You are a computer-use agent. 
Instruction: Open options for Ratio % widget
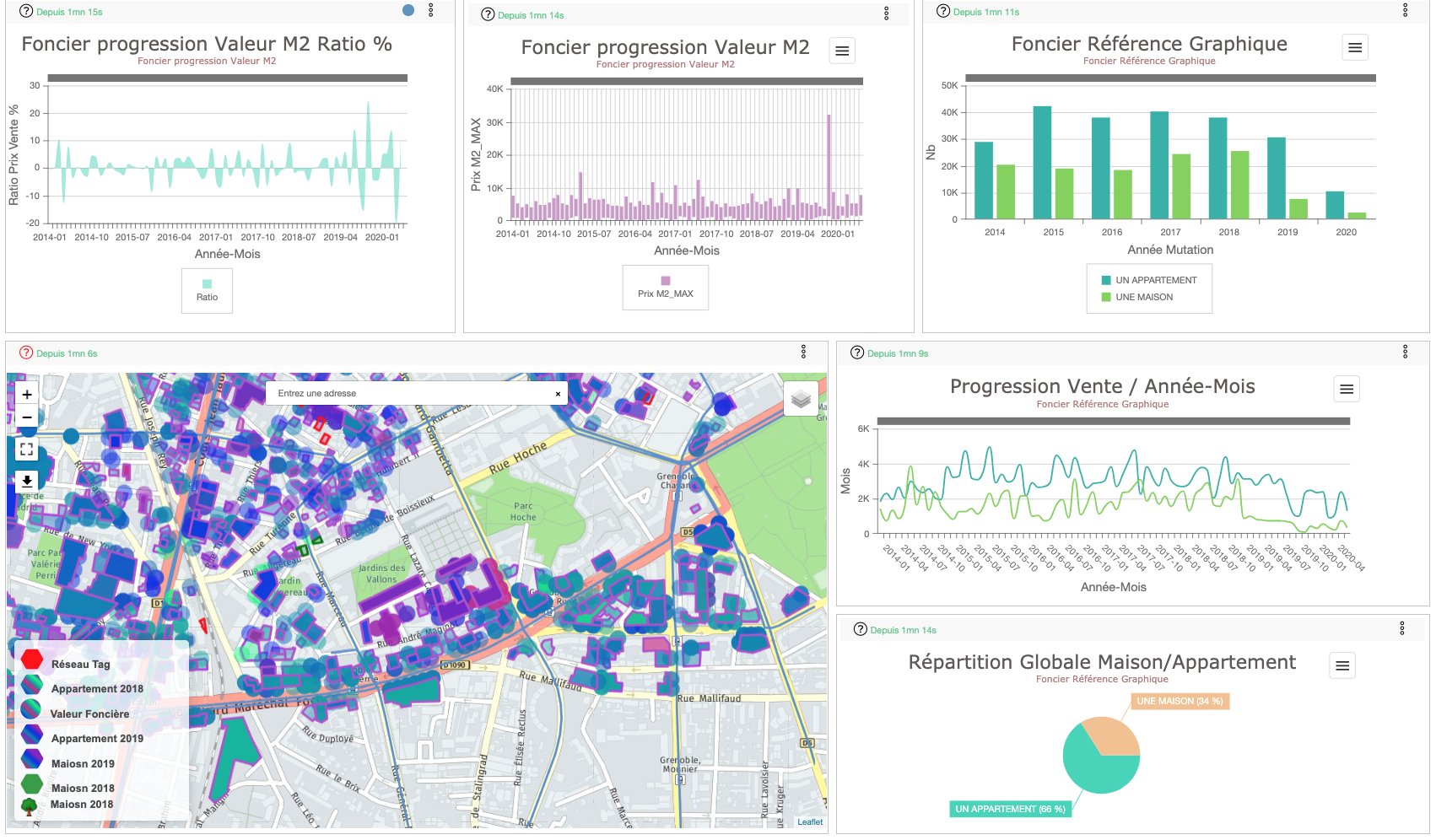[x=431, y=11]
